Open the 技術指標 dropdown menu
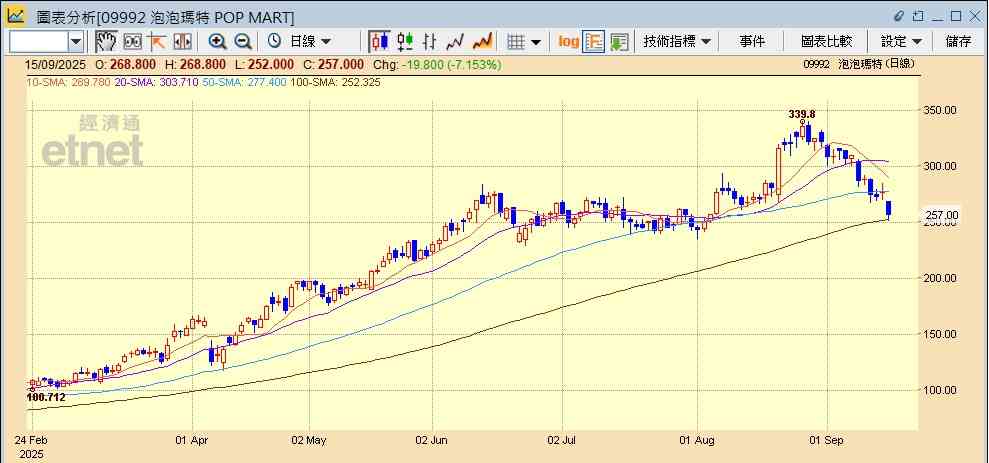The image size is (989, 463). 677,42
